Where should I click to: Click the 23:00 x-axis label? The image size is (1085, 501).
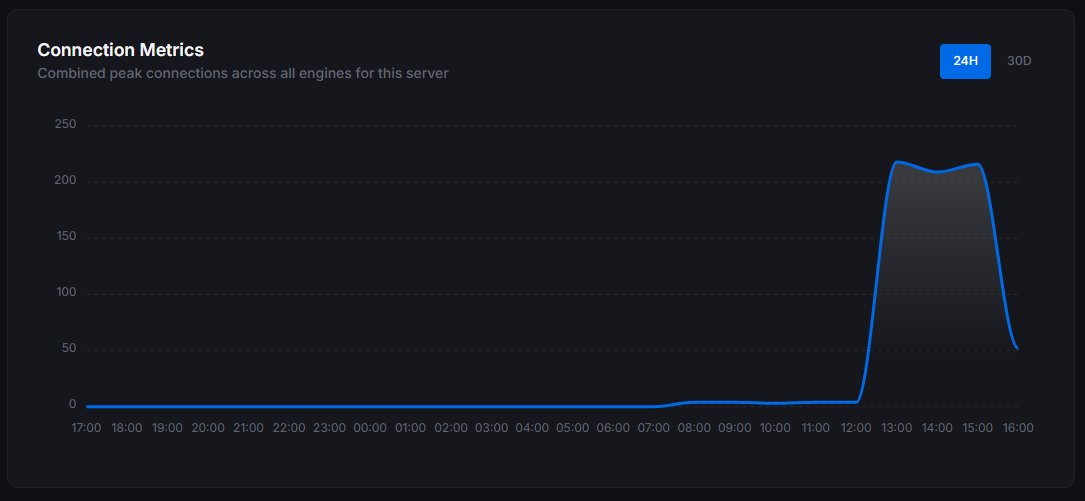[x=329, y=428]
